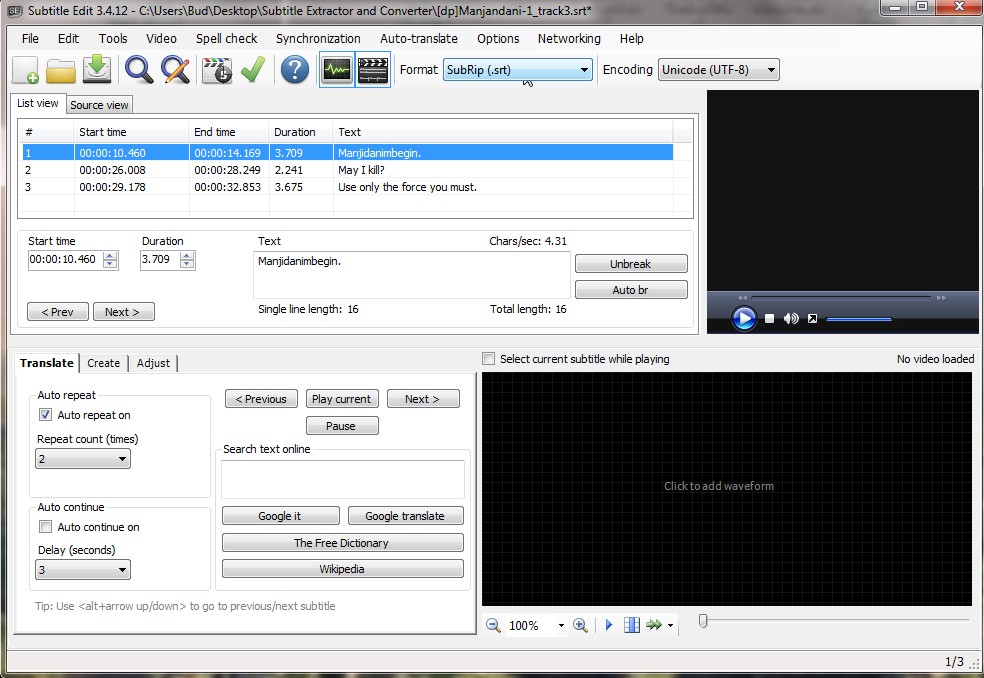Viewport: 984px width, 678px height.
Task: Open the Auto-translate menu
Action: coord(419,38)
